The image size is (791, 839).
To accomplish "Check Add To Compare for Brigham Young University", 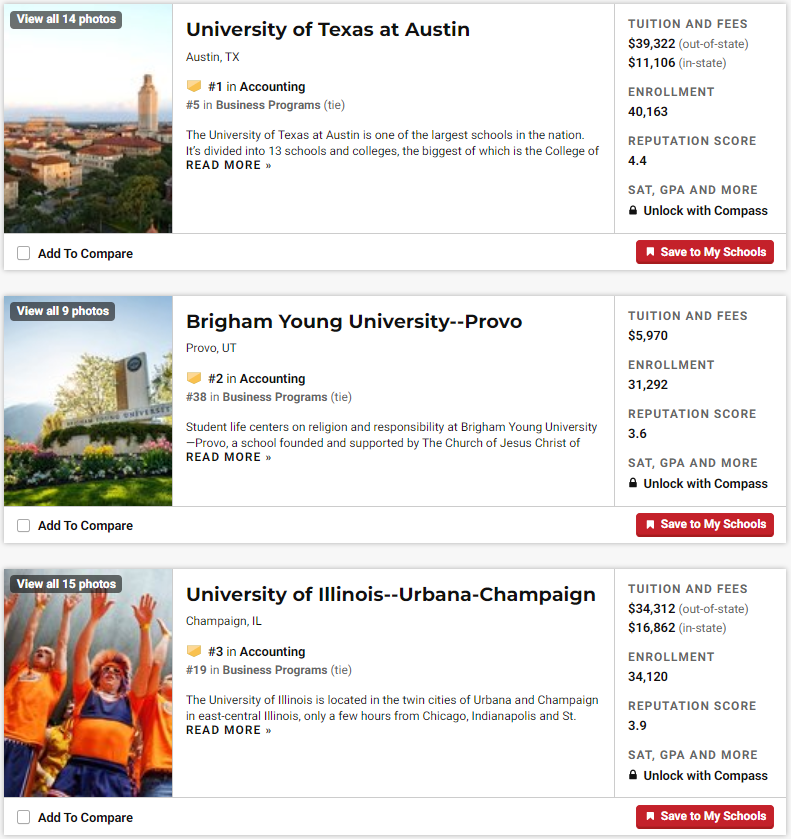I will pos(24,525).
